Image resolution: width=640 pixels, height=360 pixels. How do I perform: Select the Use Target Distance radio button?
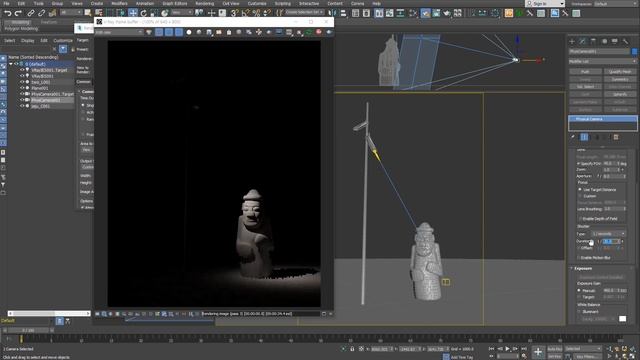[x=580, y=190]
